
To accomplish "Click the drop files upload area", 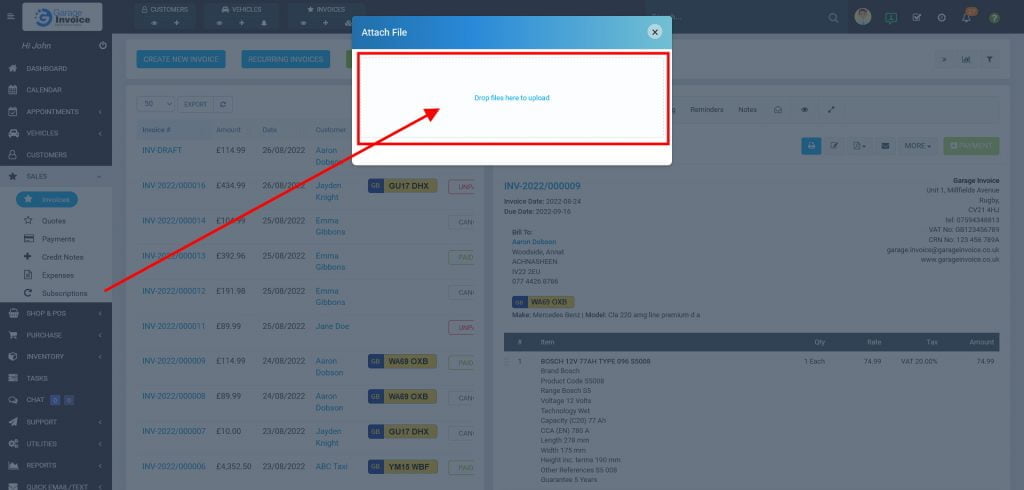I will click(x=511, y=98).
